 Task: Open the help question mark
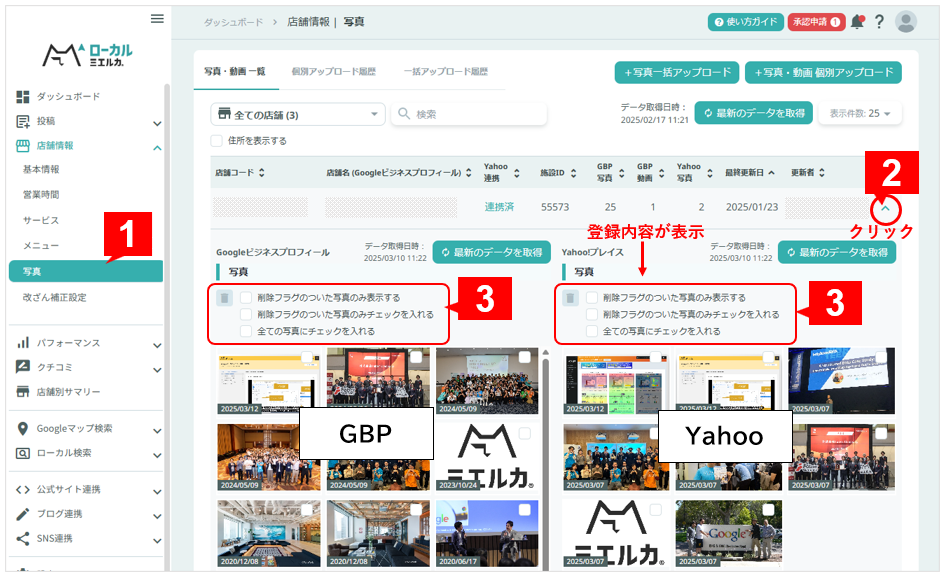(880, 22)
